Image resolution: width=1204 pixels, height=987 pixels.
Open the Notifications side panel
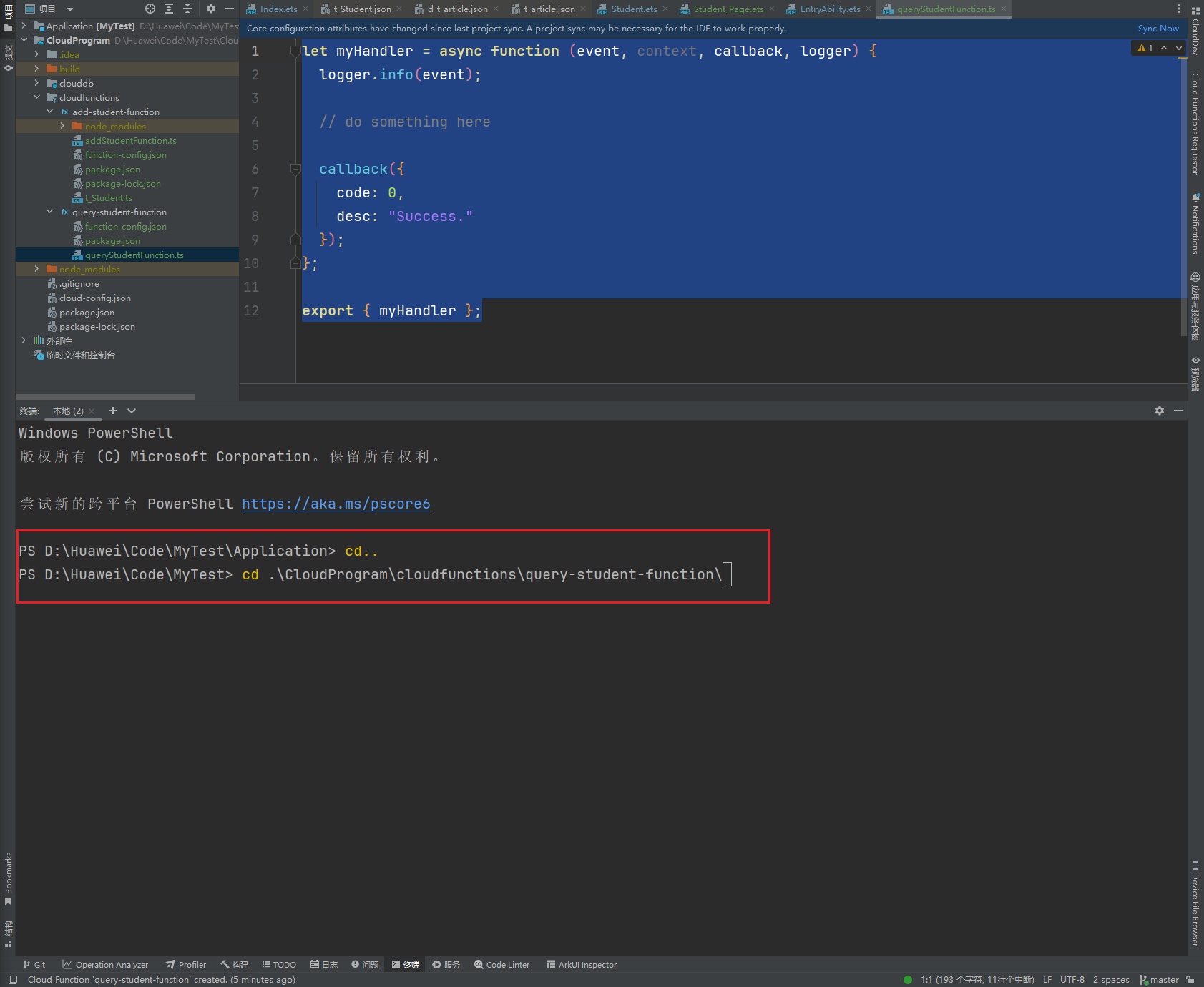click(1195, 223)
